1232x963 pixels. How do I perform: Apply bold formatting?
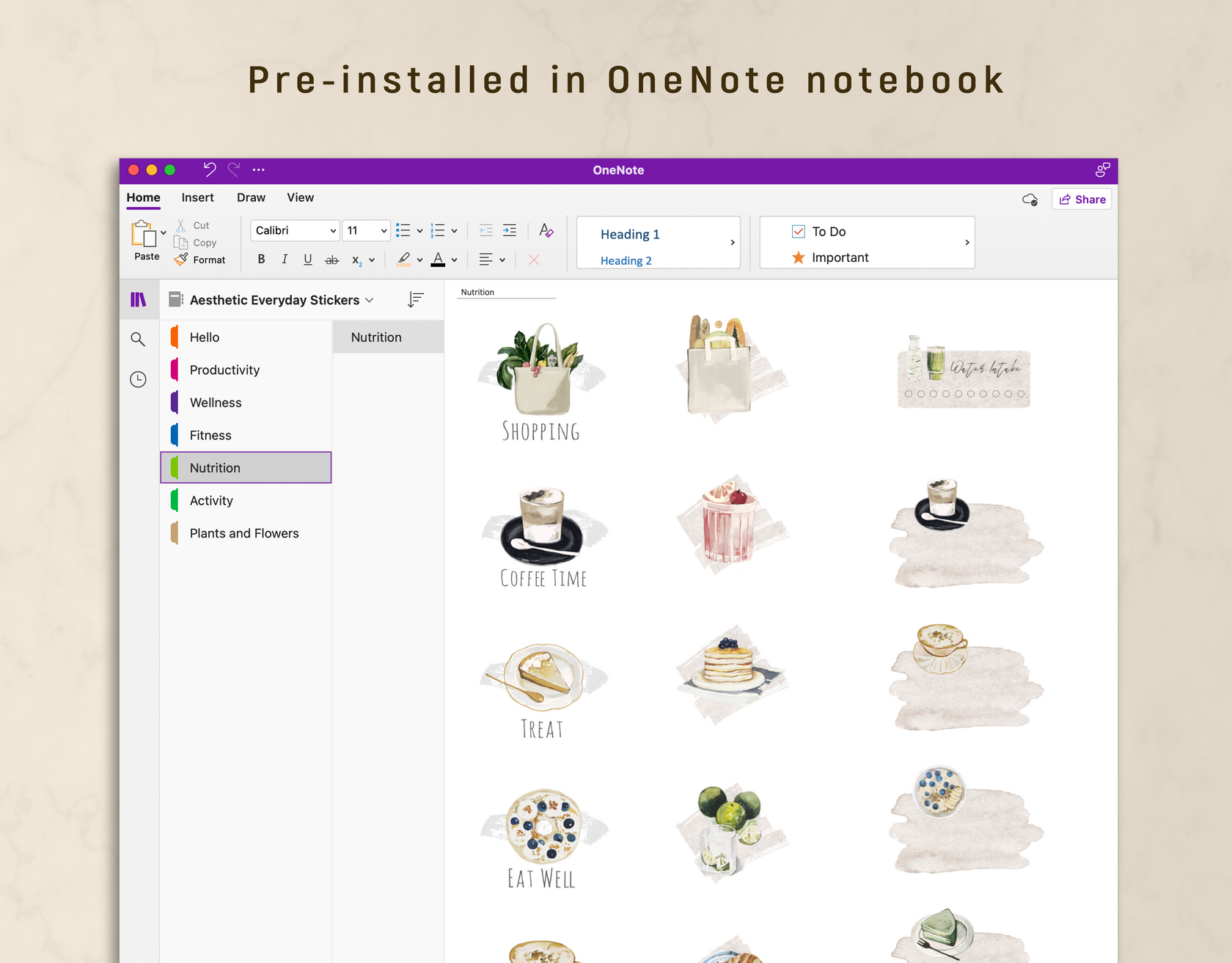click(261, 259)
